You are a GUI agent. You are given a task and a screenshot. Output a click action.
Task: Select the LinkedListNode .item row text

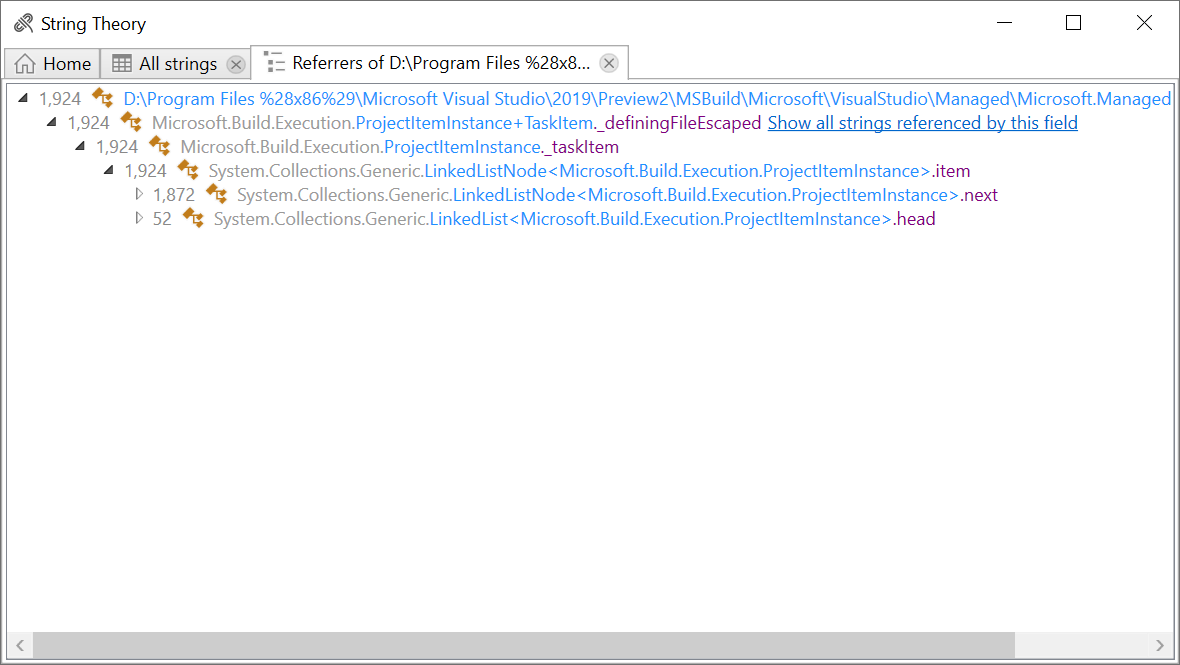tap(589, 171)
